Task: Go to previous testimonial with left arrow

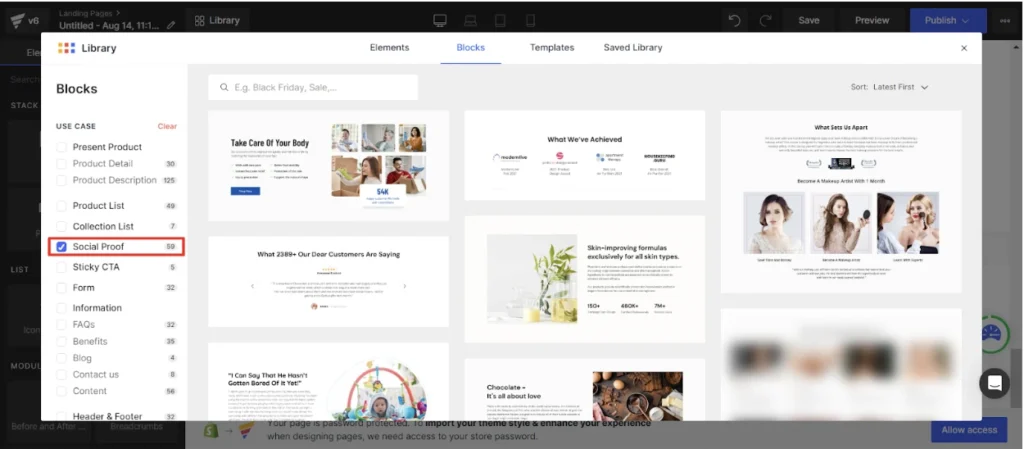Action: [253, 286]
